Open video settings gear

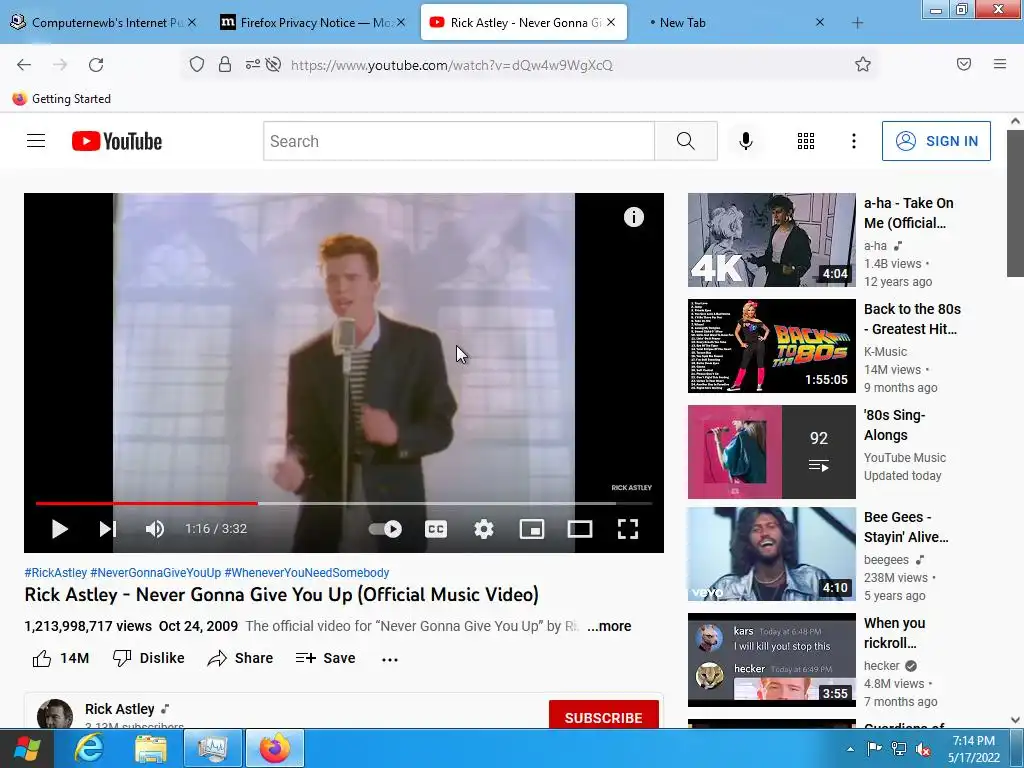tap(484, 529)
